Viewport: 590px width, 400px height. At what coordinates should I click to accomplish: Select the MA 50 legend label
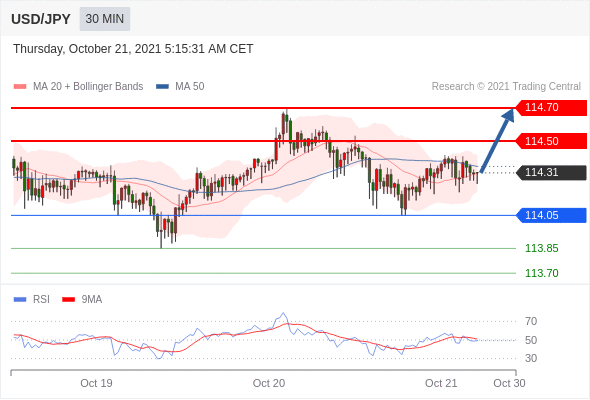(190, 87)
